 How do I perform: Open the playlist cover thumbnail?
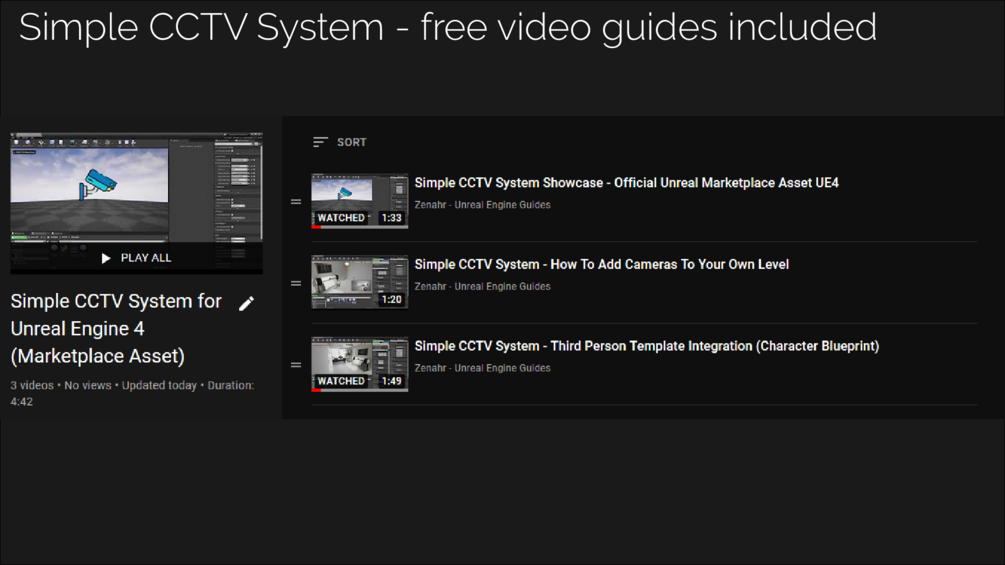(137, 203)
